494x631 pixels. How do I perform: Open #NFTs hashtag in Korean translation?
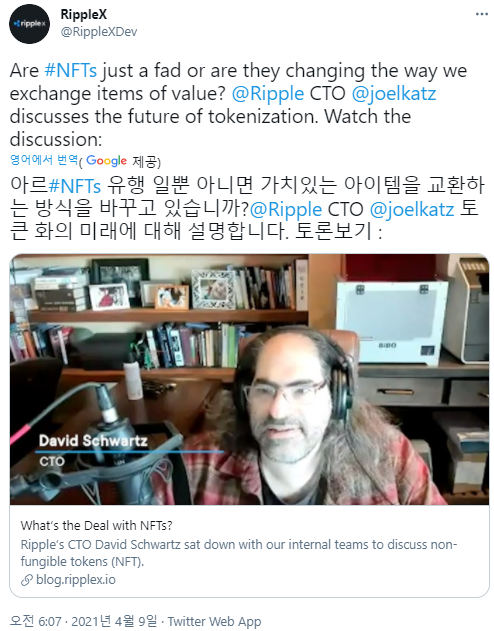74,186
